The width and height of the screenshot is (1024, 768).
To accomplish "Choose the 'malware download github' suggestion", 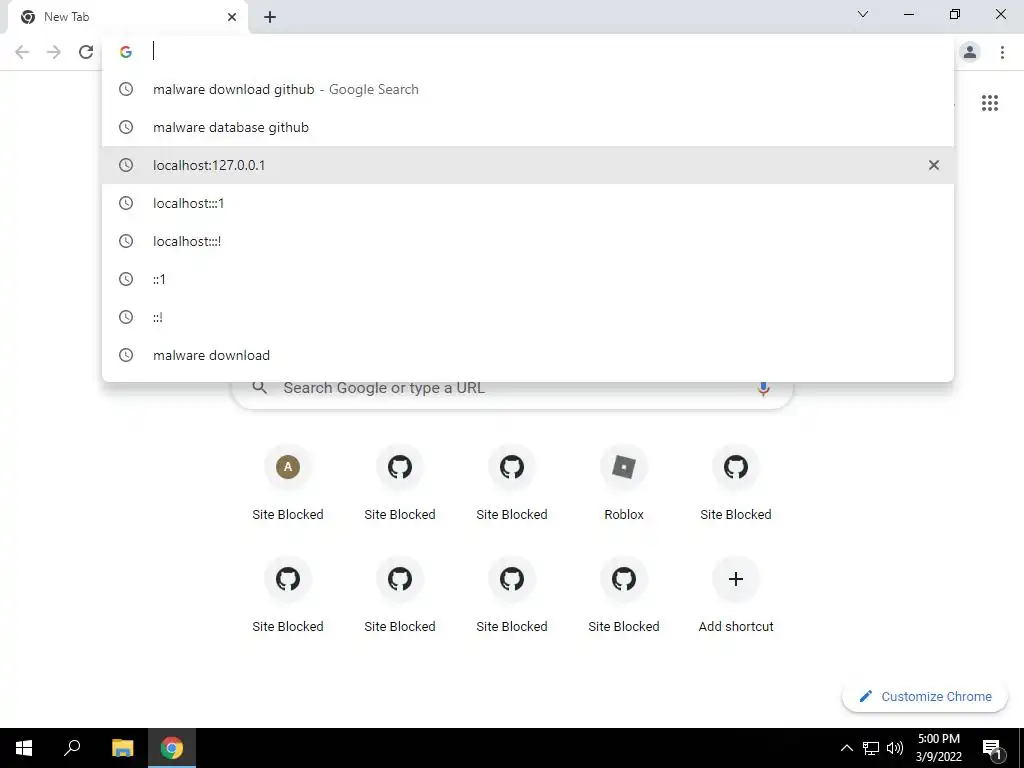I will tap(528, 89).
